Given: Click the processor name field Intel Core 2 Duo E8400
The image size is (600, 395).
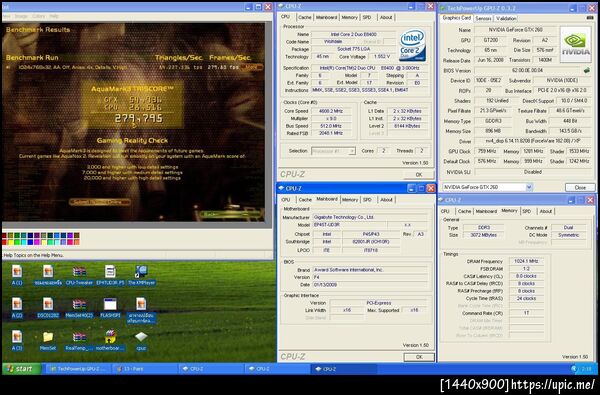Looking at the screenshot, I should pyautogui.click(x=354, y=34).
